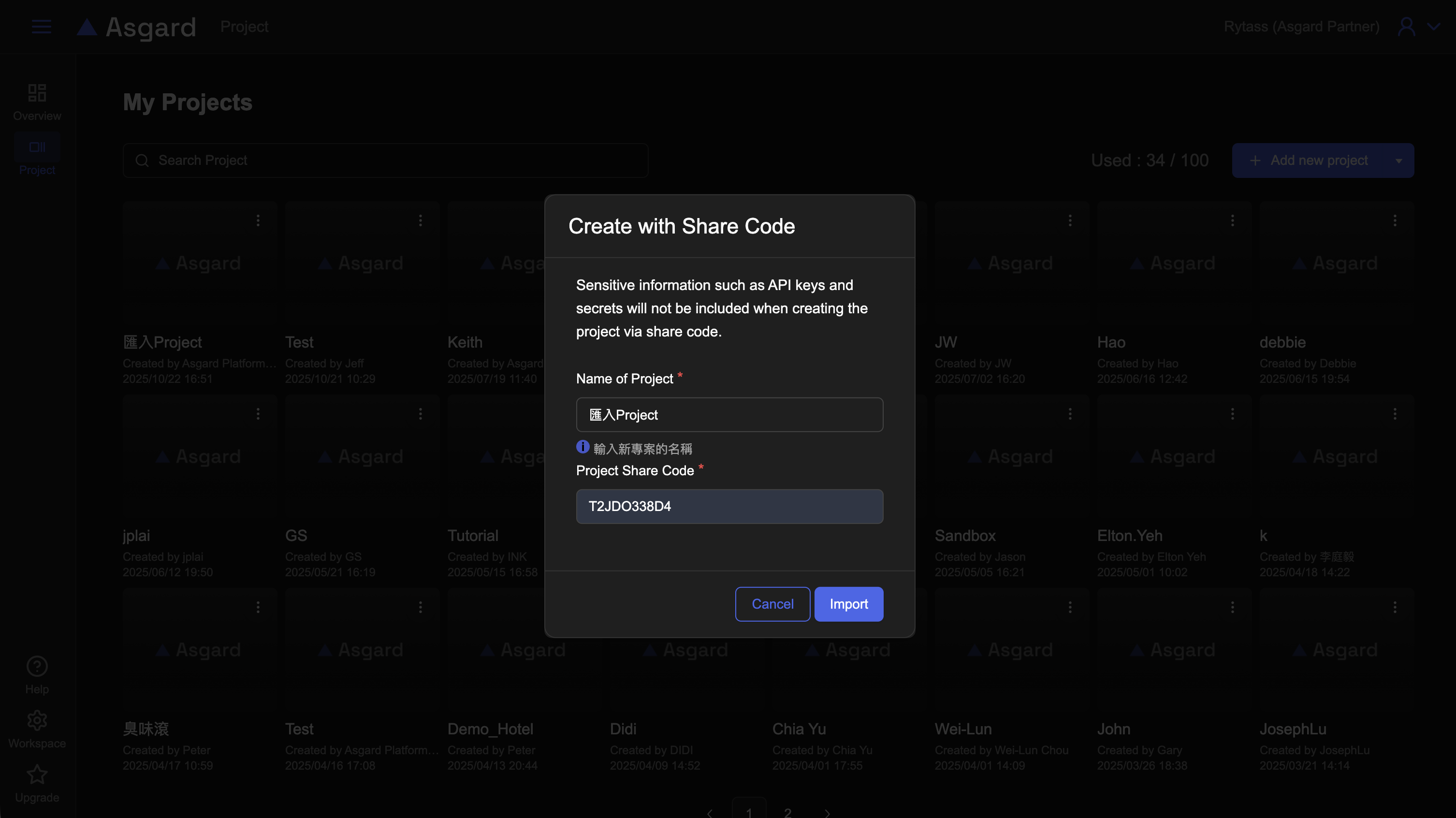
Task: Click the Asgard logo in header
Action: click(137, 27)
